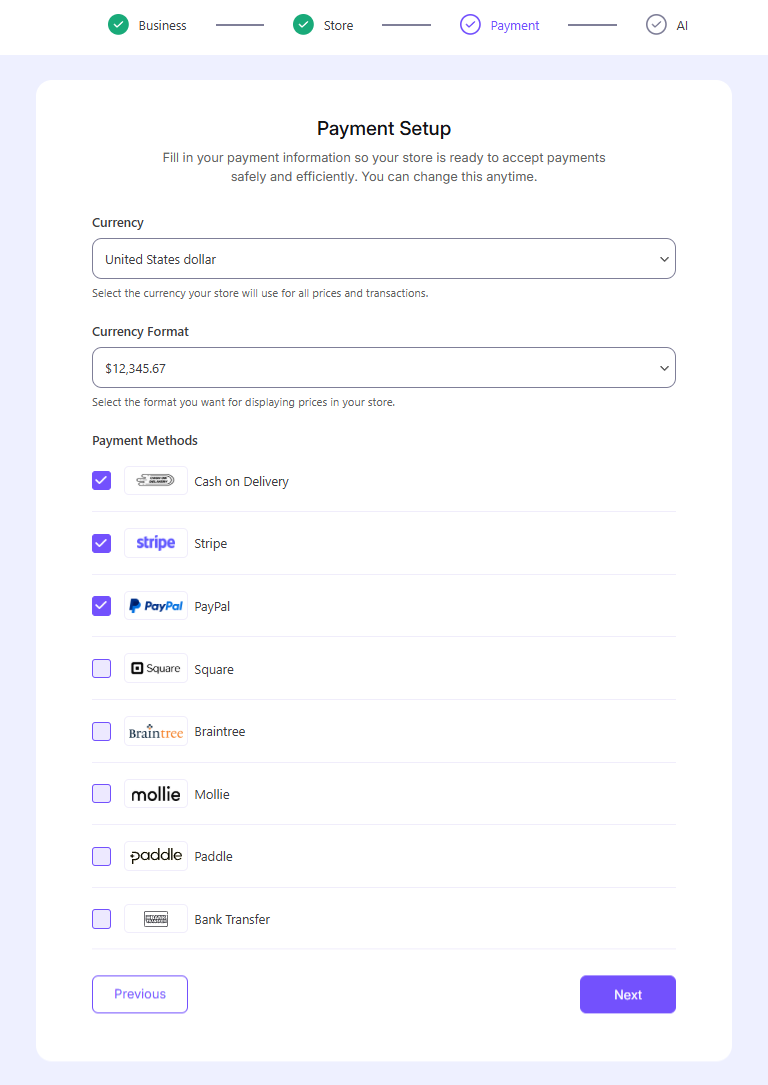Expand the Currency Format dropdown
Viewport: 768px width, 1085px height.
pos(384,368)
